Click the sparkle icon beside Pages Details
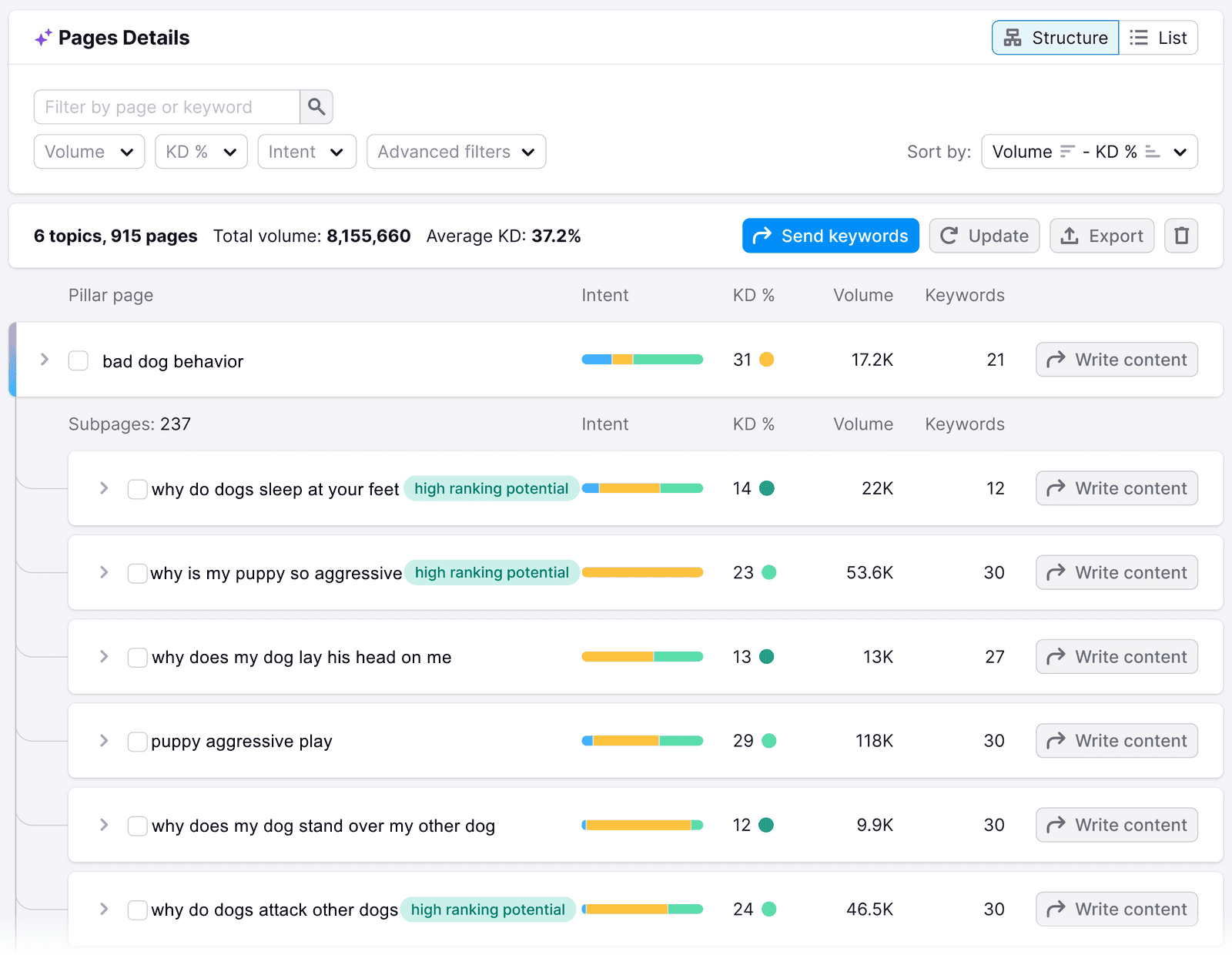This screenshot has height=955, width=1232. click(42, 37)
